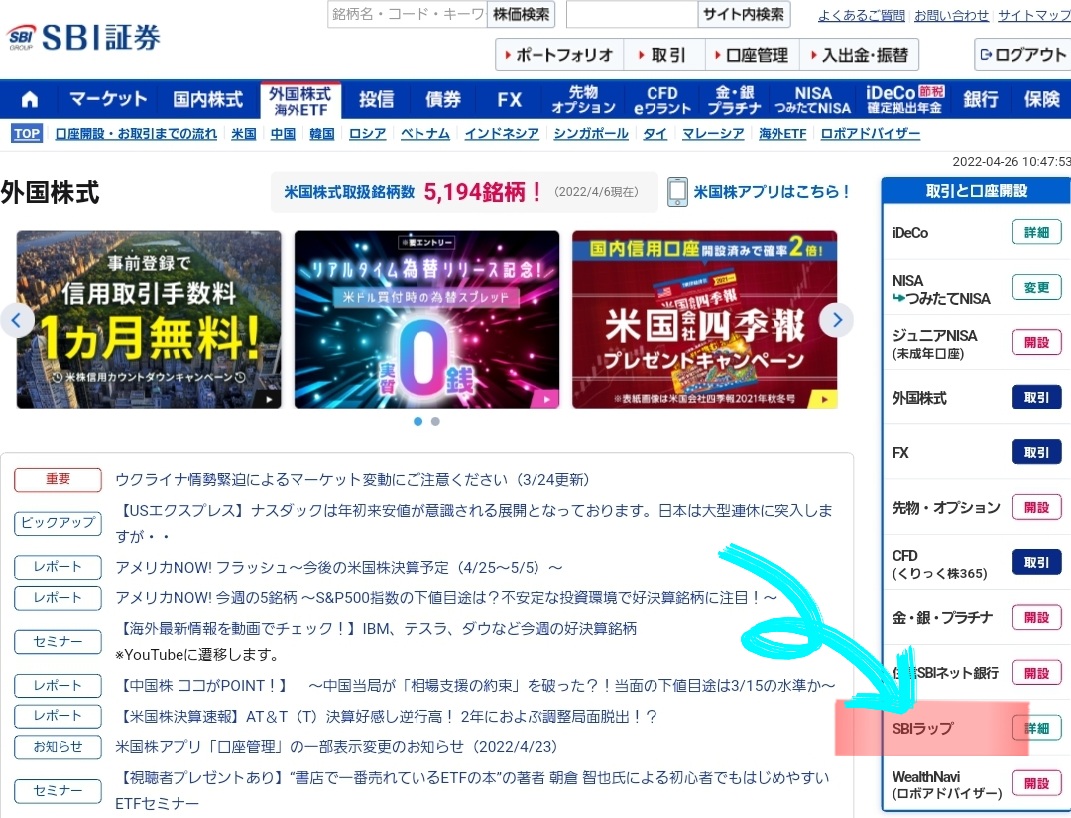Open the マレーシア sub-navigation link
Viewport: 1071px width, 818px height.
coord(713,134)
